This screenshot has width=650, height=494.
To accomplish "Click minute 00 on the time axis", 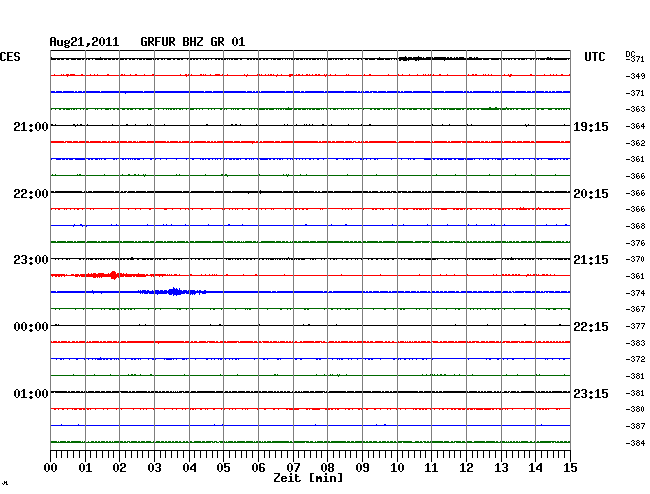I will [51, 468].
